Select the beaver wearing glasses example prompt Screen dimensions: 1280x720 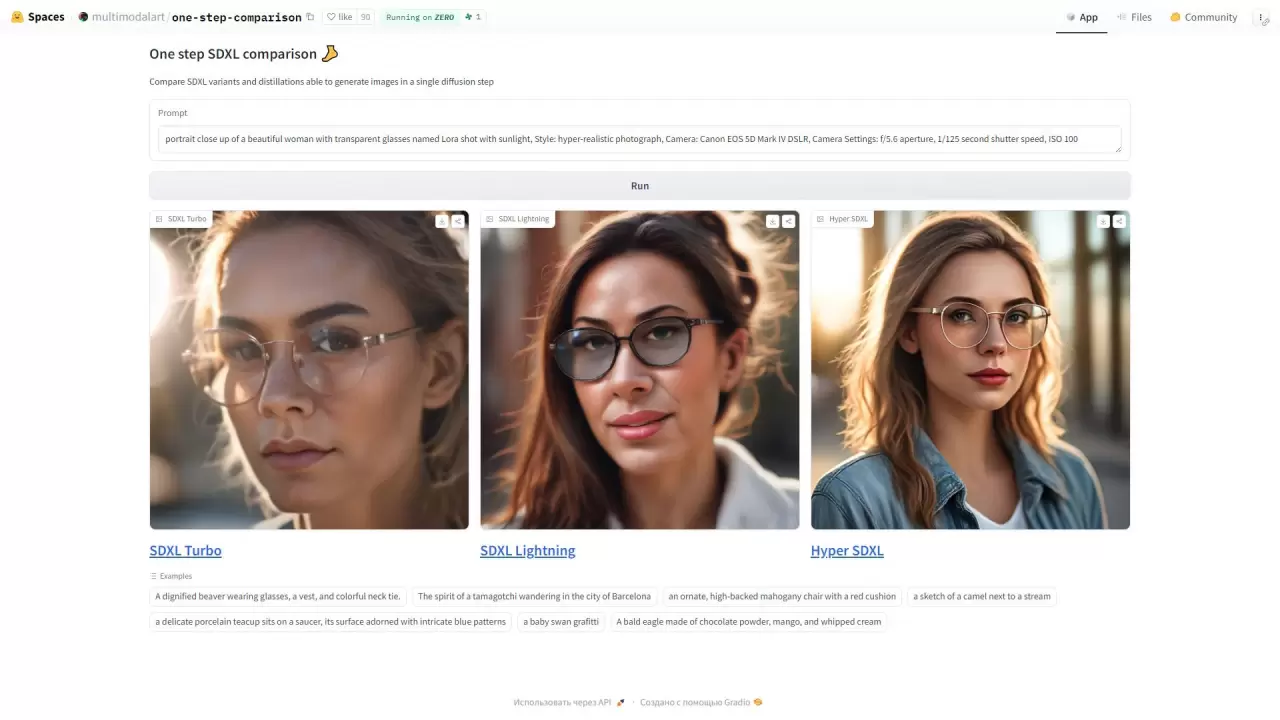(277, 596)
